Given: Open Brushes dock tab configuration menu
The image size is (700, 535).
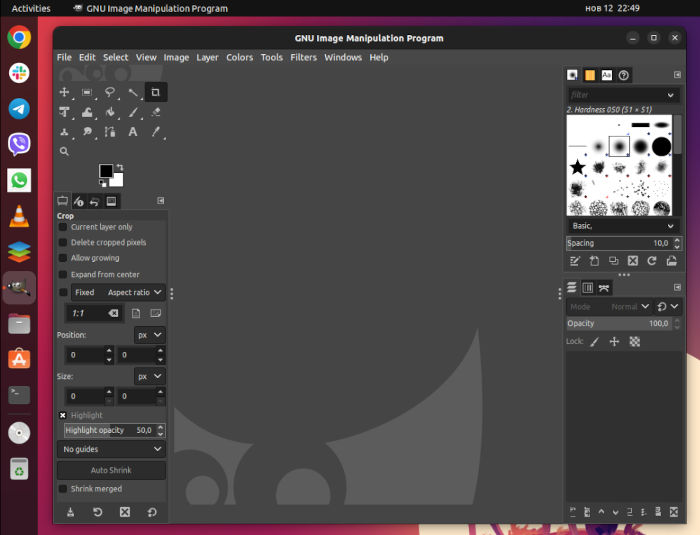Looking at the screenshot, I should pyautogui.click(x=677, y=75).
